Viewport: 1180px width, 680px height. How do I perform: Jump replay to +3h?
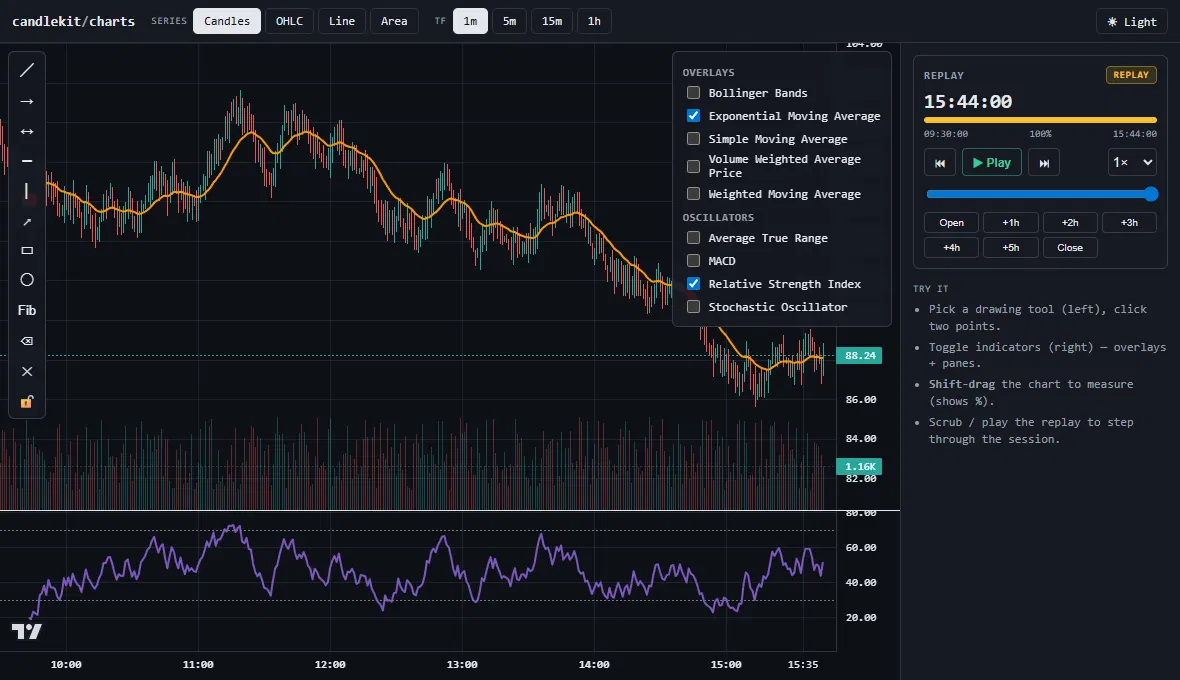pos(1129,223)
